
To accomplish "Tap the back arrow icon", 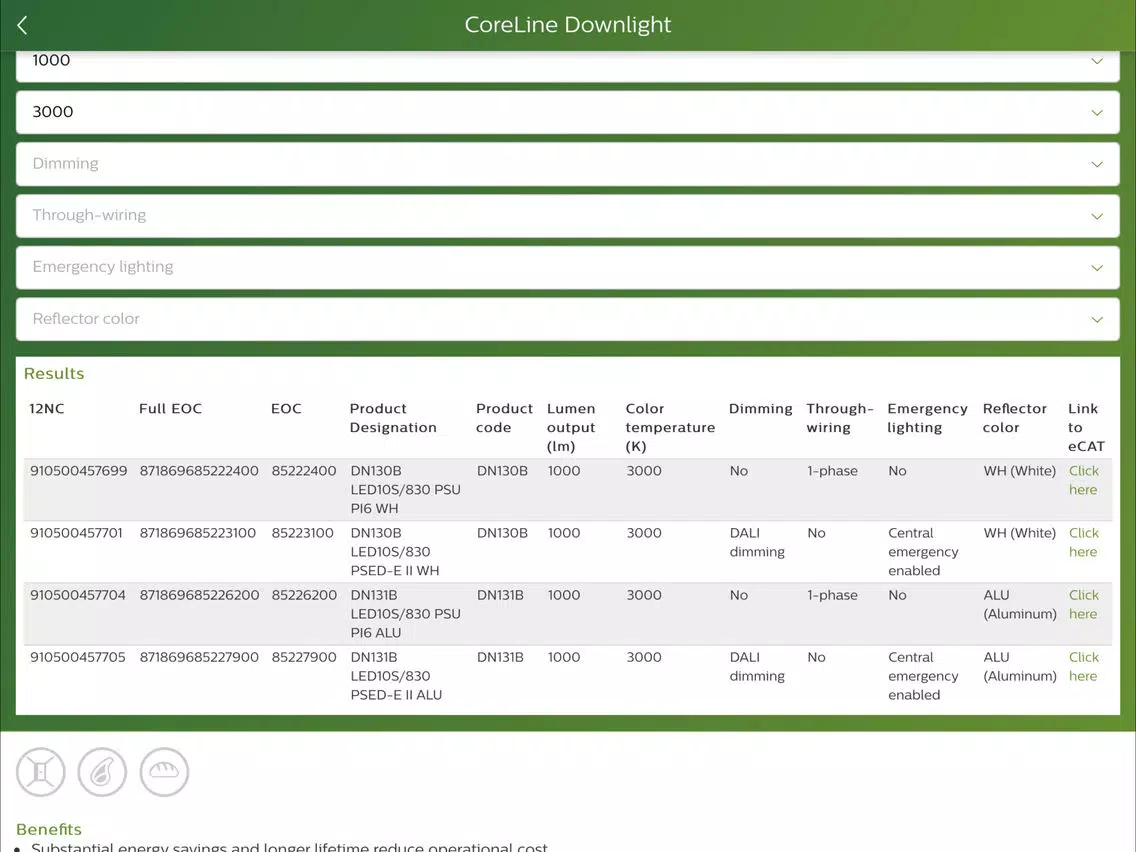I will (x=22, y=25).
